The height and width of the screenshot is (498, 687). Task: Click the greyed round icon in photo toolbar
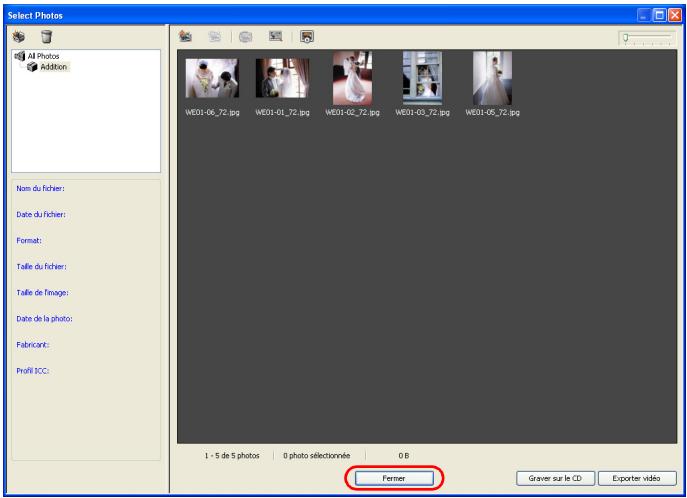click(x=245, y=37)
